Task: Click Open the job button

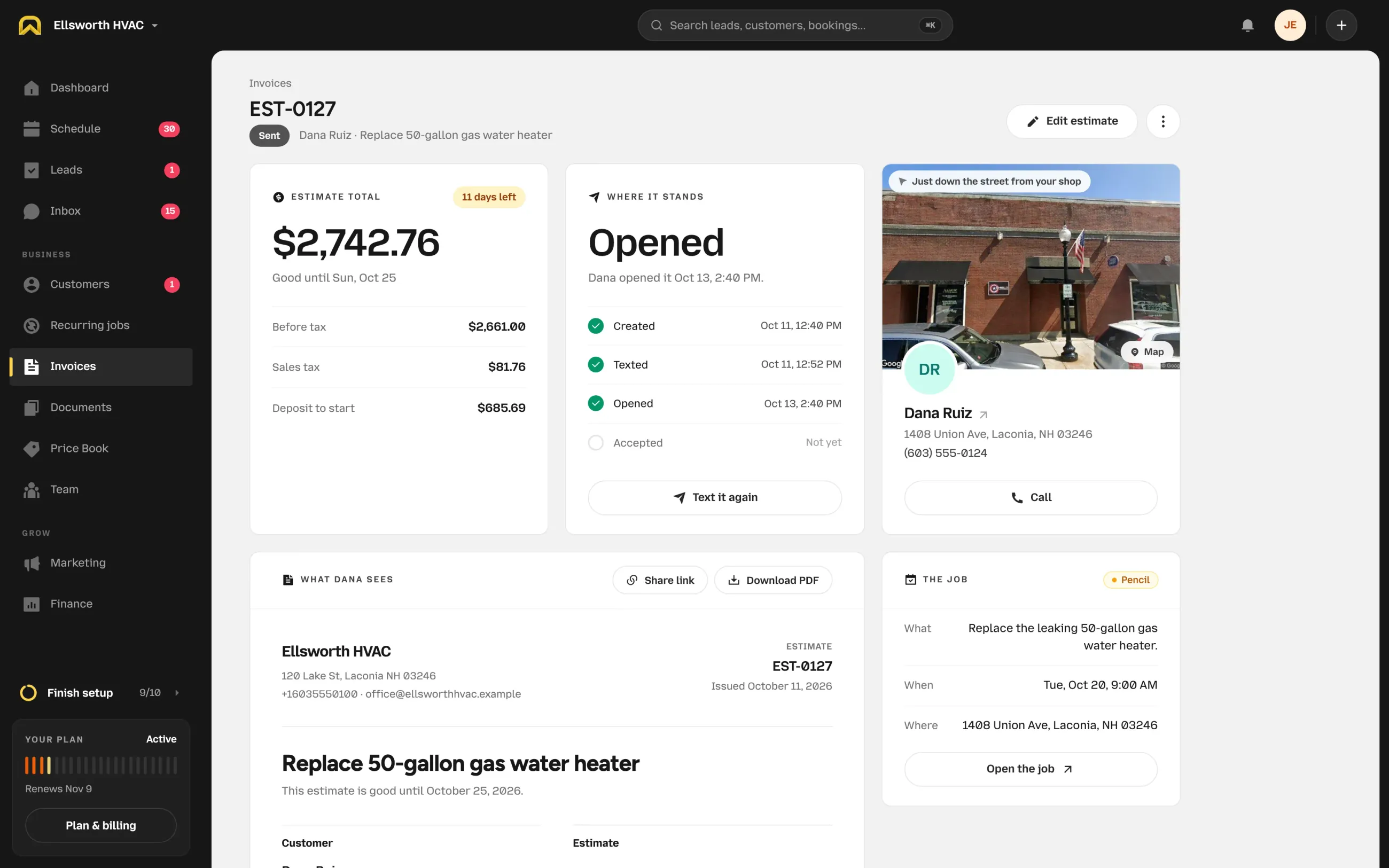Action: 1031,769
